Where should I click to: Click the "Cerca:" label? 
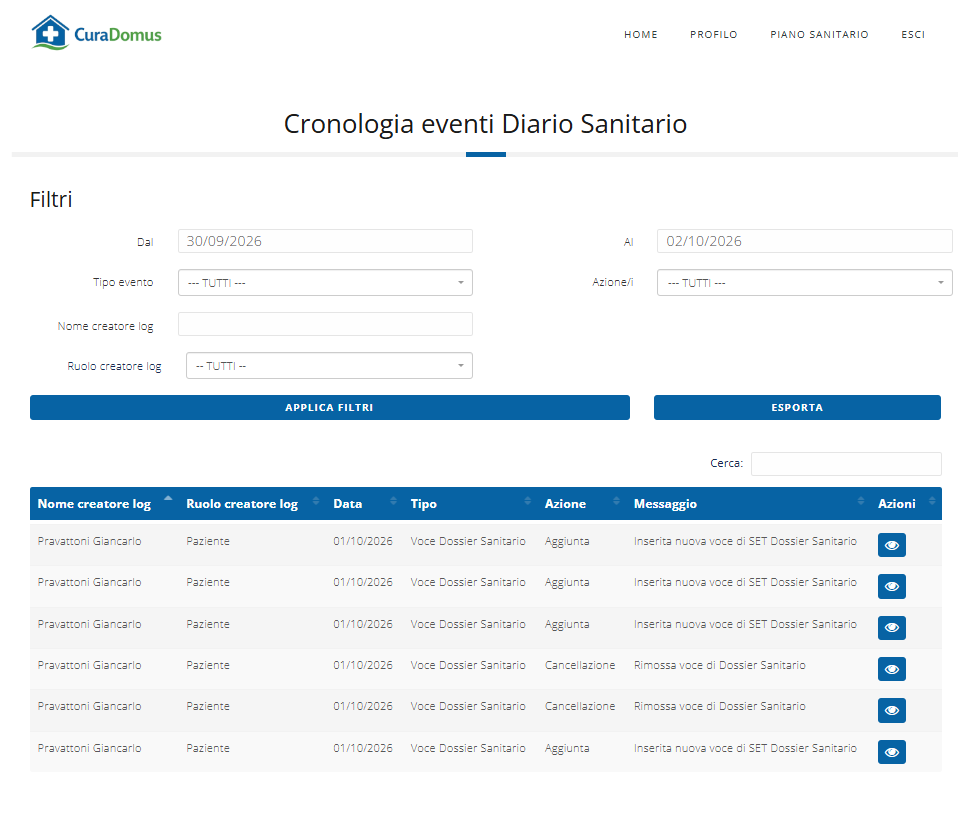[x=726, y=464]
